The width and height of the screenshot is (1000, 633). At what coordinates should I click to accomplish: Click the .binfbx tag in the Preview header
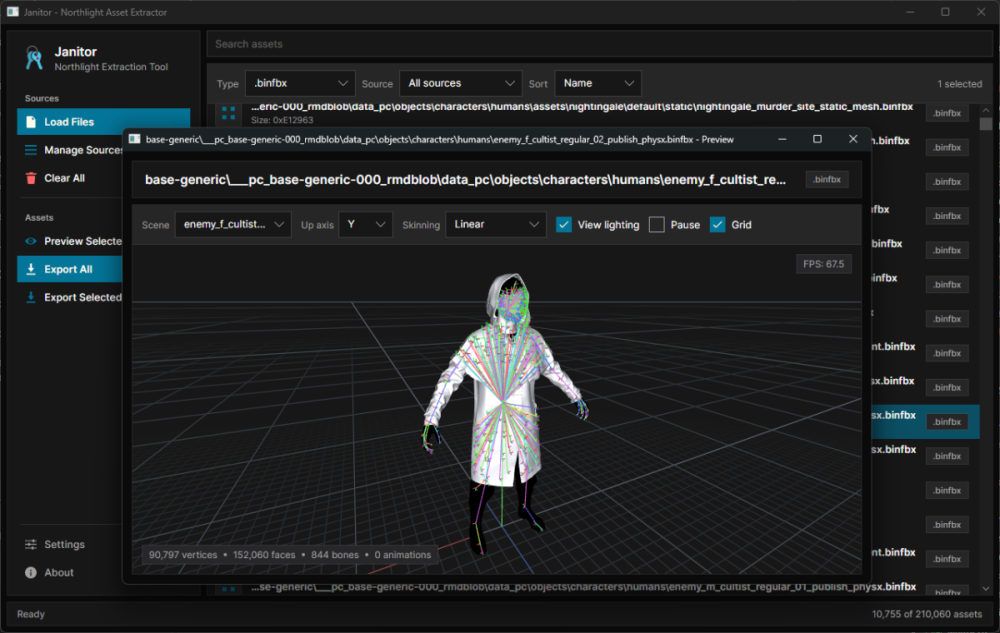827,180
